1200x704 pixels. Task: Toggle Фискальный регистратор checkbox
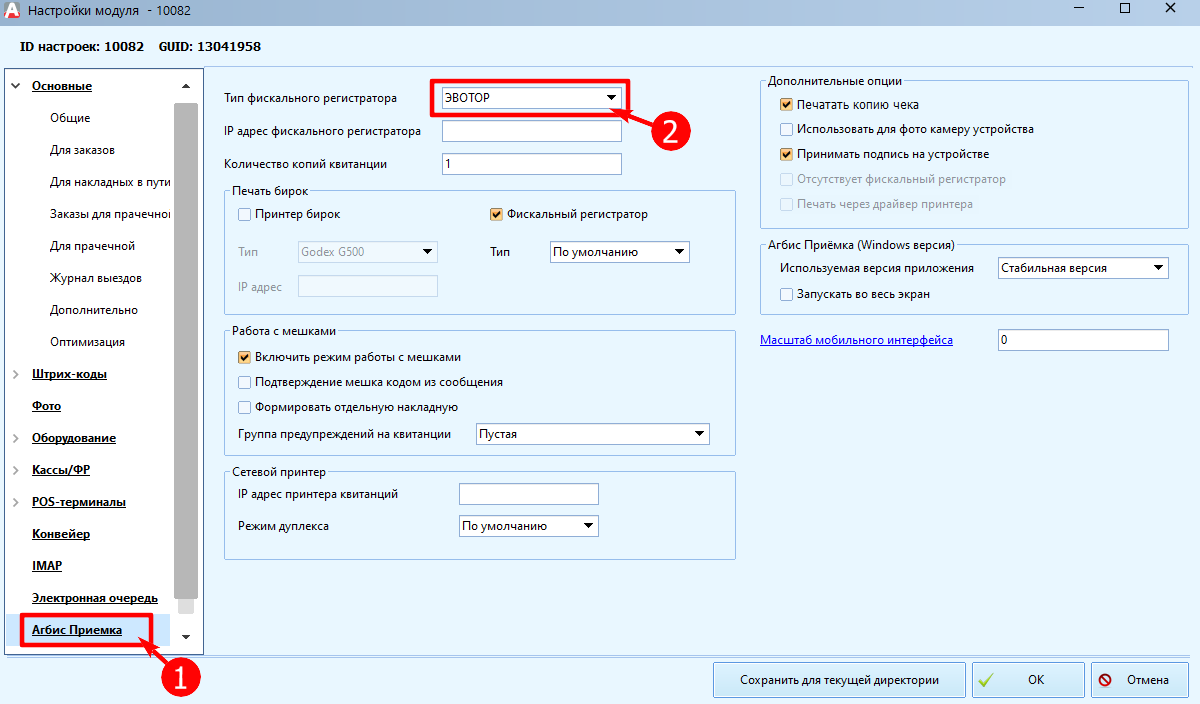pyautogui.click(x=496, y=214)
